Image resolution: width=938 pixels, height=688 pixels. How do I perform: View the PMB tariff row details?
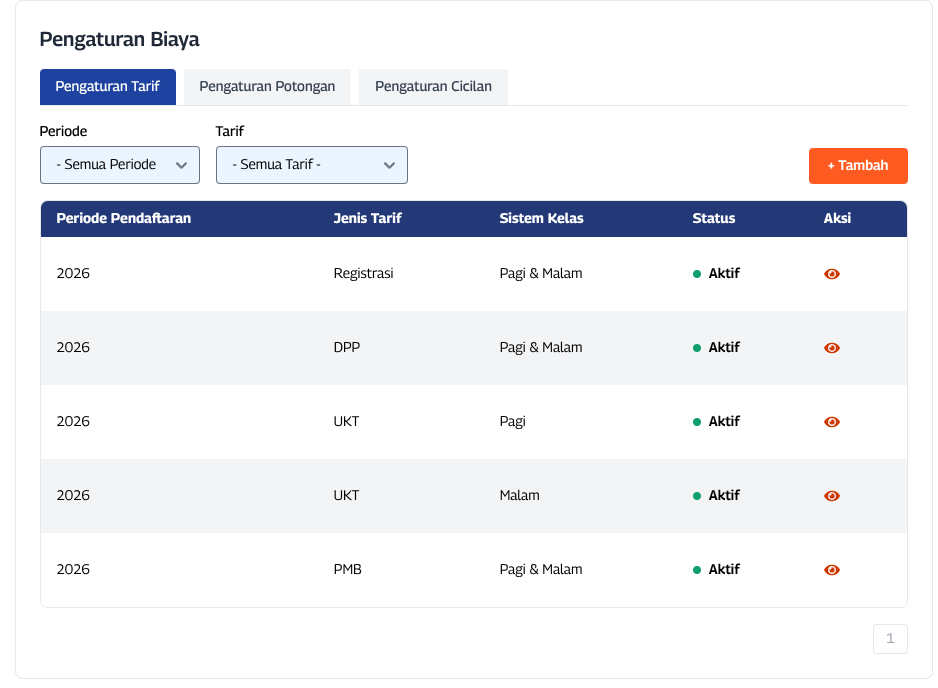tap(831, 570)
